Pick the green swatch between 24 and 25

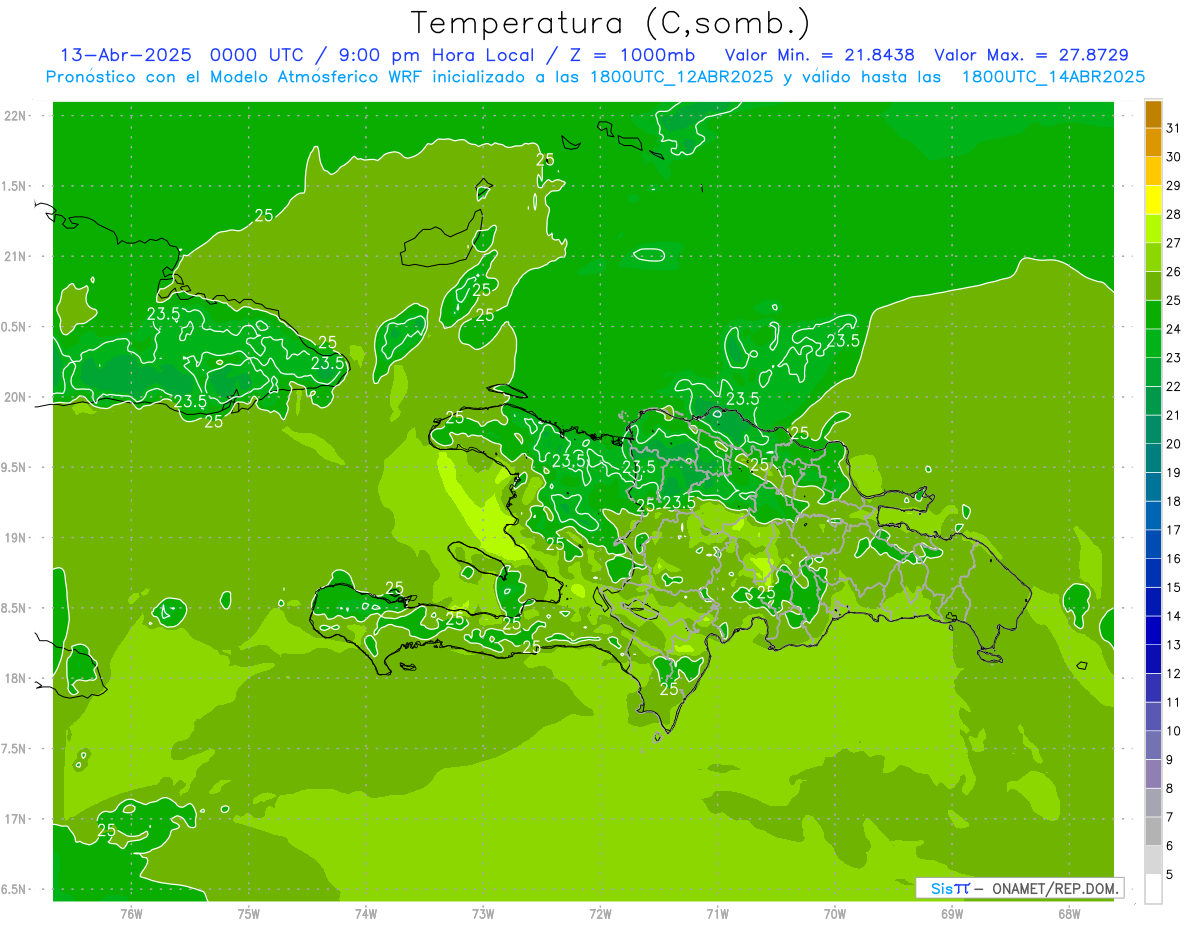tap(1153, 315)
